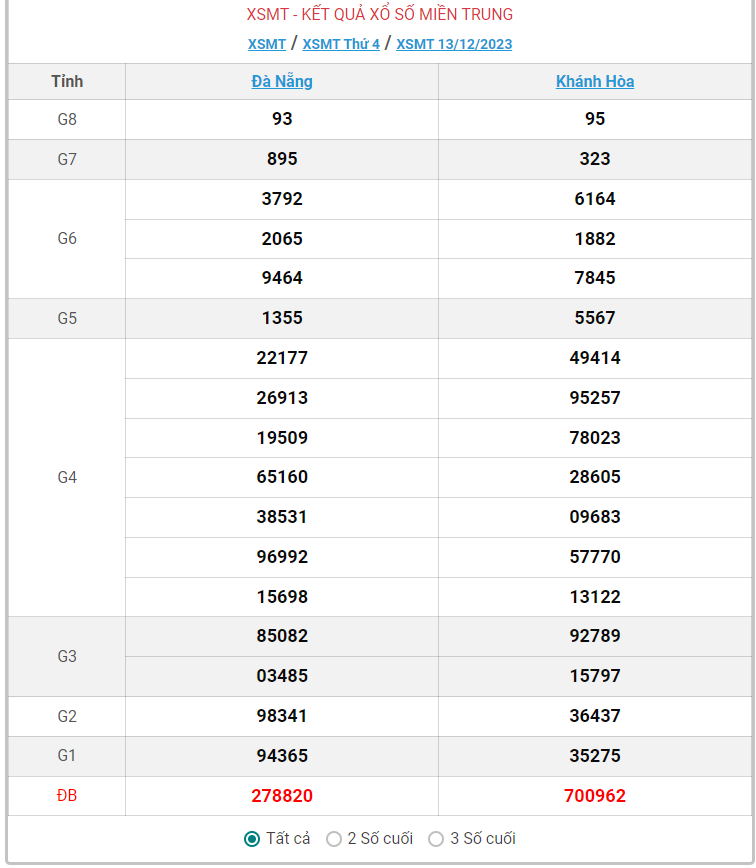Click the 'Tỉnh' column header
The image size is (756, 868).
(67, 82)
